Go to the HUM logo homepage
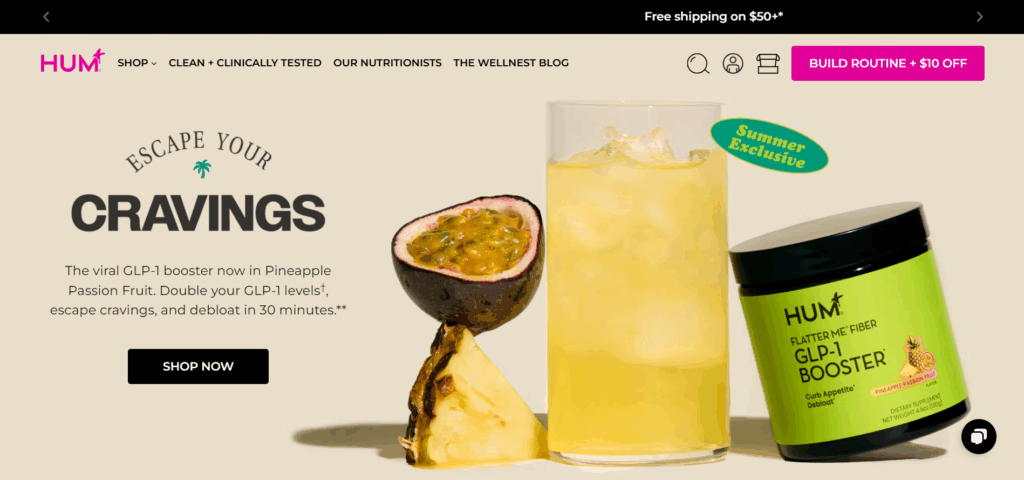 pyautogui.click(x=72, y=61)
